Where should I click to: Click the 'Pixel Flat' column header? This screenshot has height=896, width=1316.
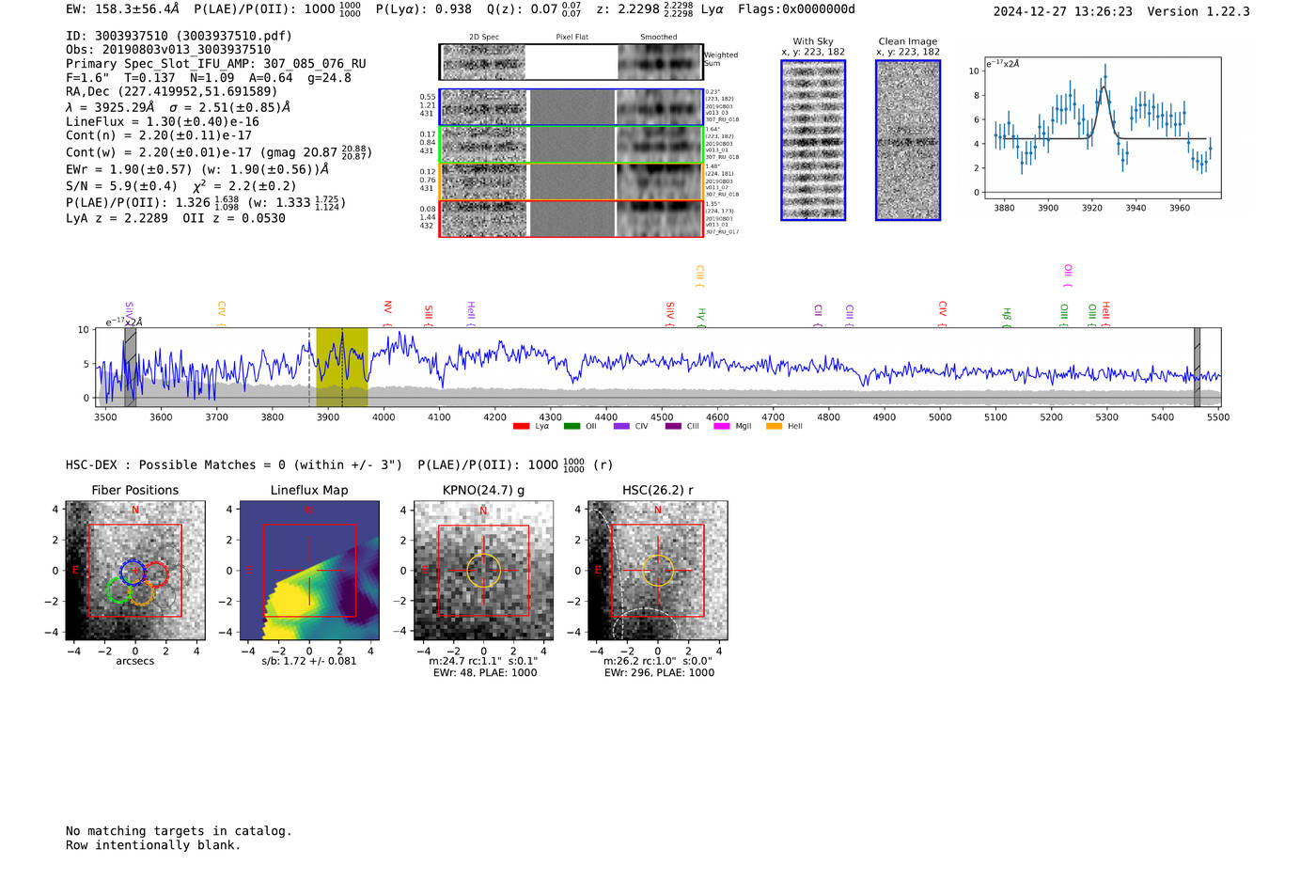point(572,38)
